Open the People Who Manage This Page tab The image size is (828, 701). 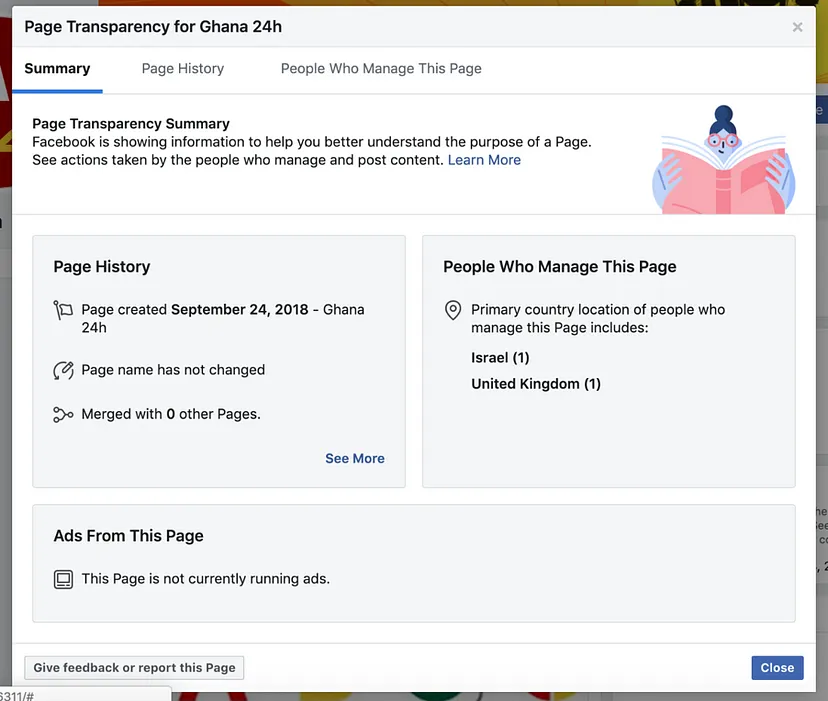(381, 69)
